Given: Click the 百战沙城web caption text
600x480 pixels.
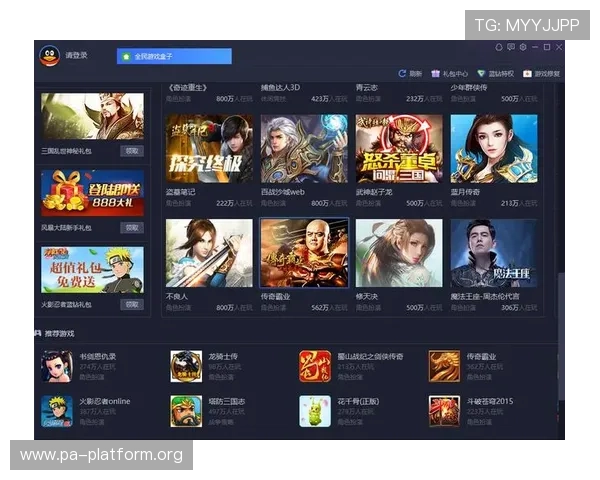Looking at the screenshot, I should (x=283, y=192).
